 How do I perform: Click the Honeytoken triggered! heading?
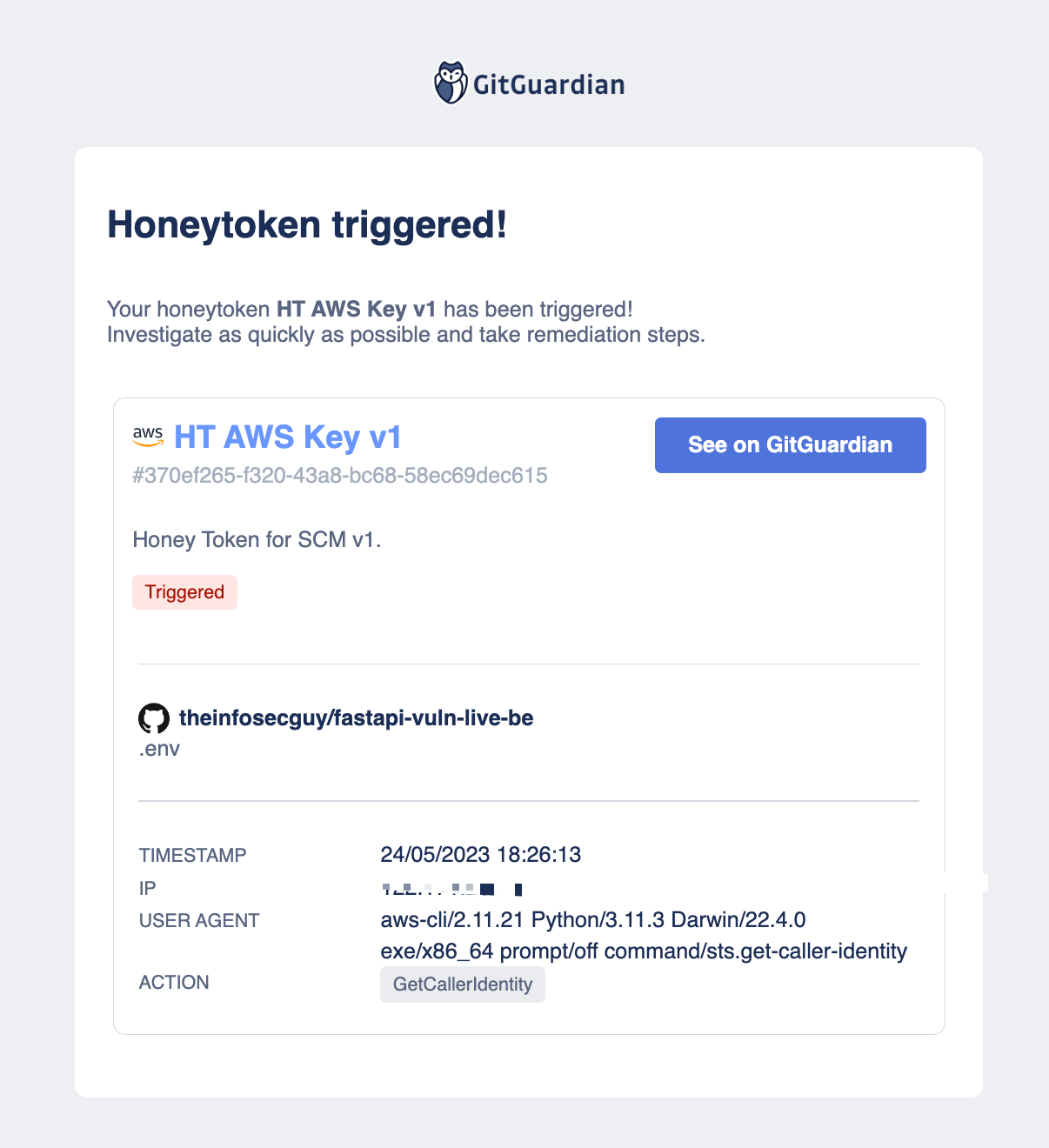307,224
